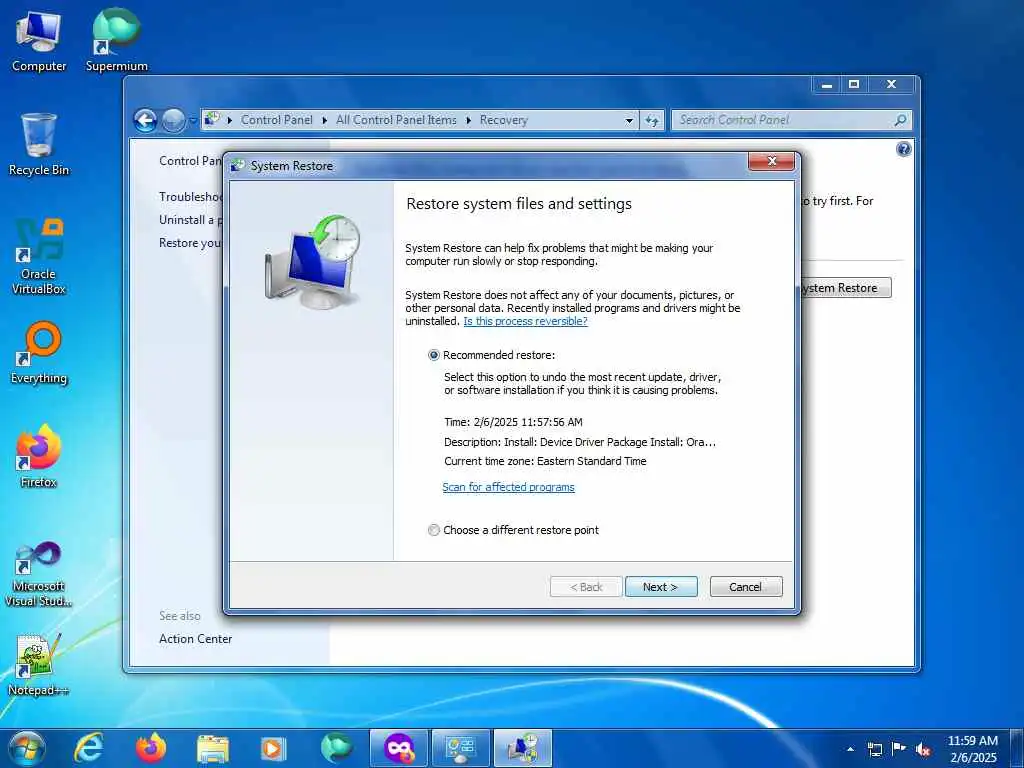Click 'Current time zone: Eastern Standard Time' text
Screen dimensions: 1024x768
545,461
